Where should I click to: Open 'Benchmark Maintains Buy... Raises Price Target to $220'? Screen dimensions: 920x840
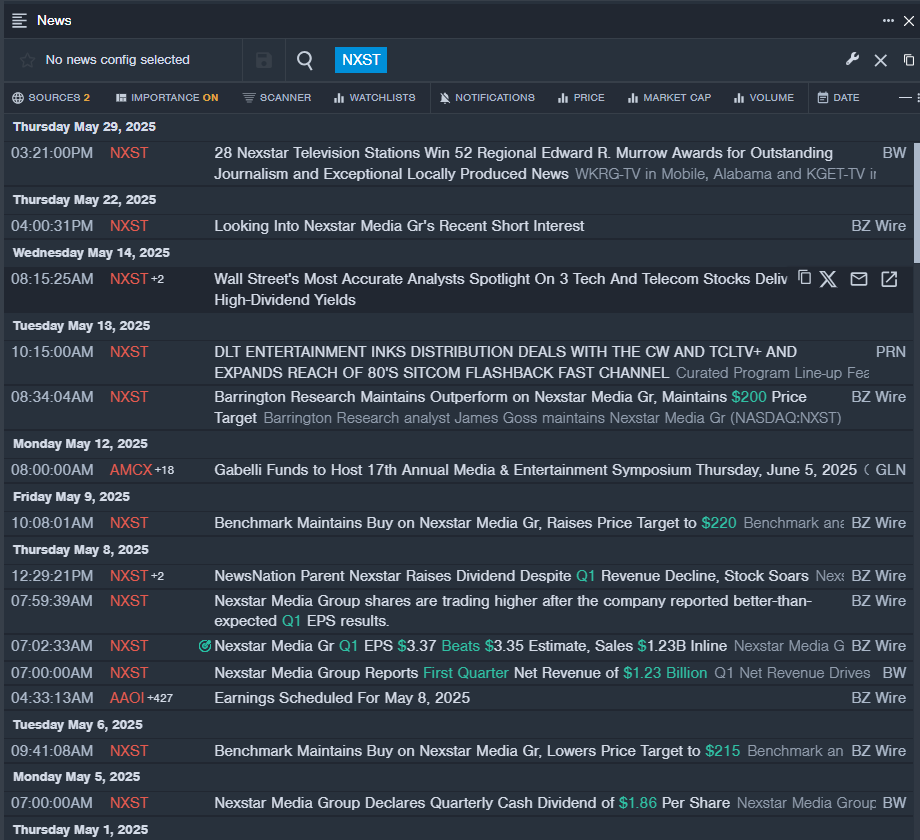(x=475, y=523)
